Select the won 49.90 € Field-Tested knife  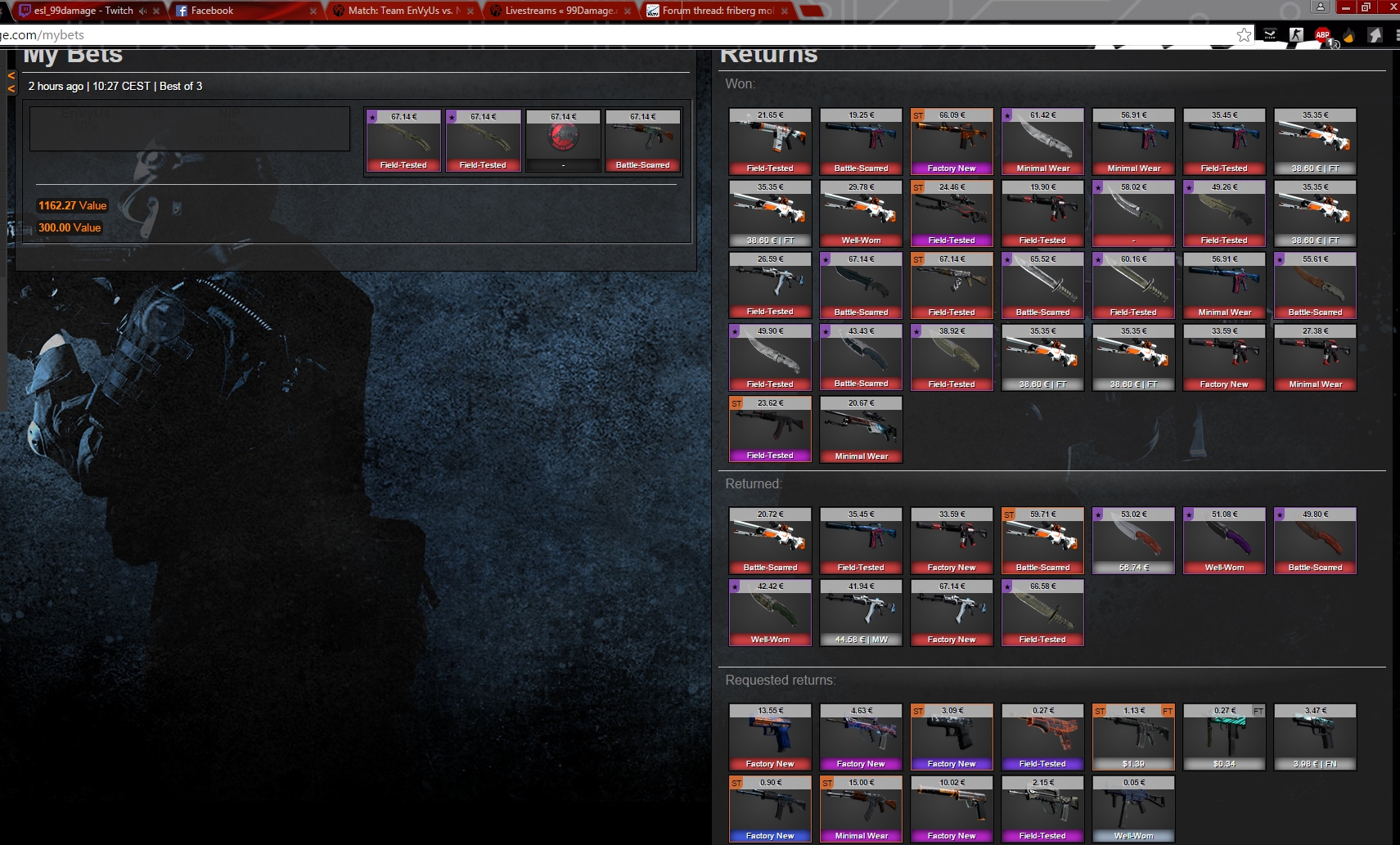770,357
